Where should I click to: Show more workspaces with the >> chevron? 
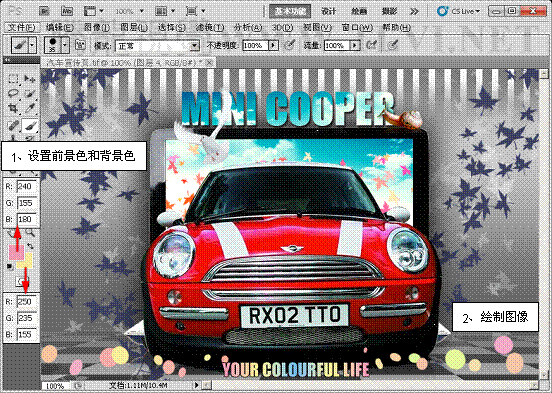pos(414,11)
